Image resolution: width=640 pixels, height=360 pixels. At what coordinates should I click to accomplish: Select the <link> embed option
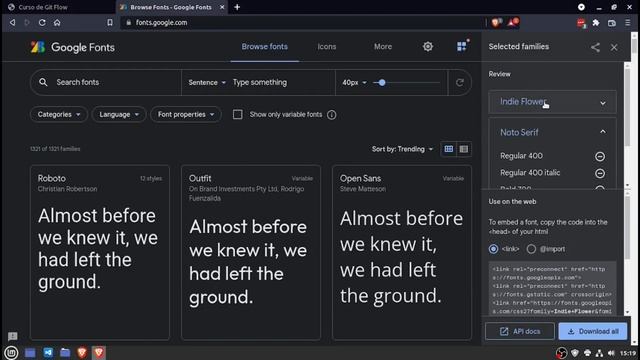tap(493, 249)
